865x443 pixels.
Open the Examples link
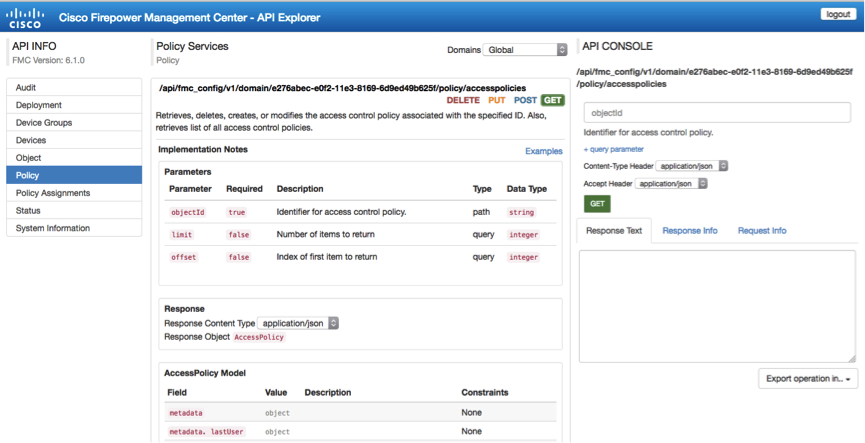(x=543, y=151)
